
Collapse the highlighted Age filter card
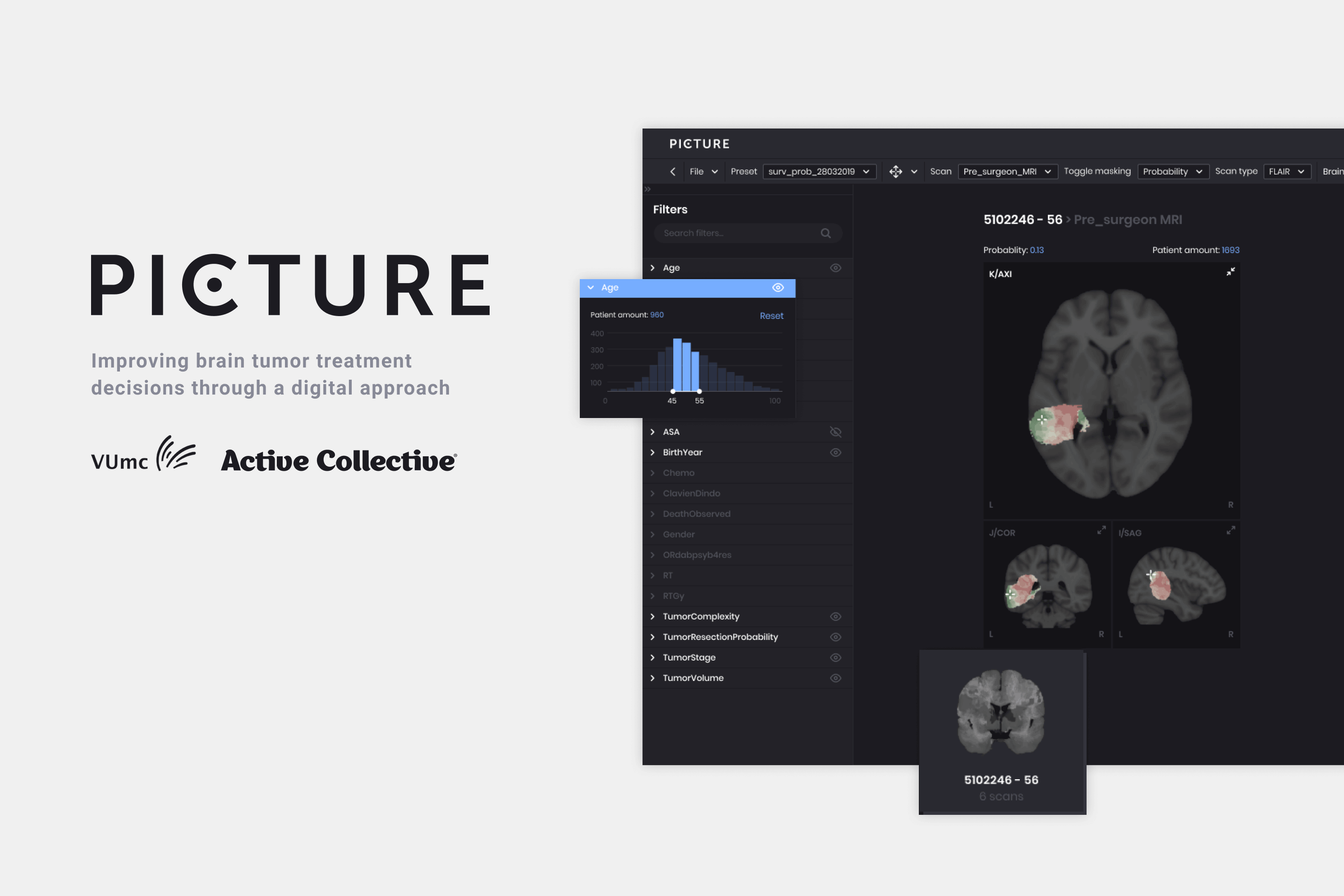click(591, 287)
